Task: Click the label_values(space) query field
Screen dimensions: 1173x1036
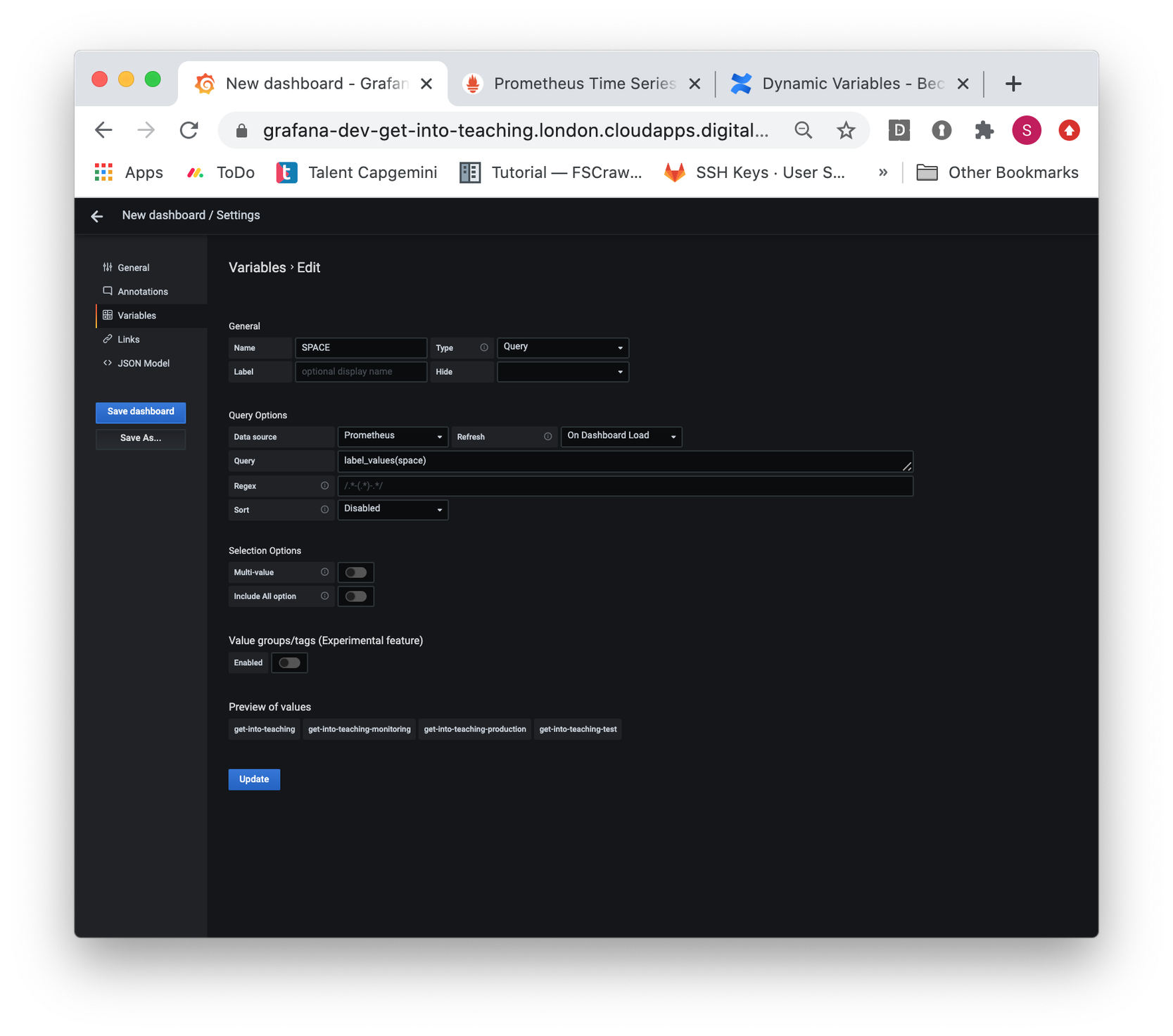Action: (619, 461)
